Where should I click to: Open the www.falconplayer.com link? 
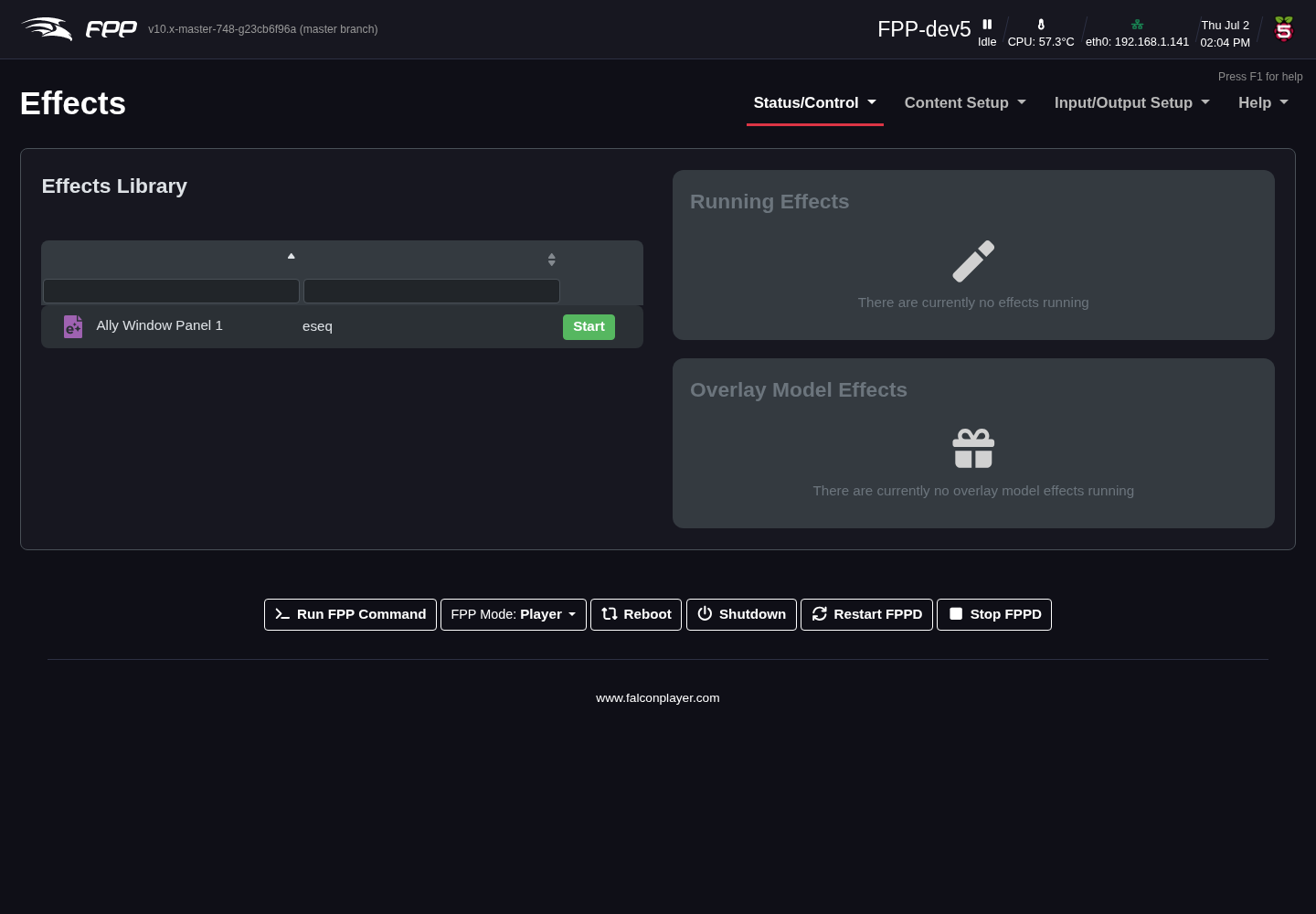click(x=658, y=698)
